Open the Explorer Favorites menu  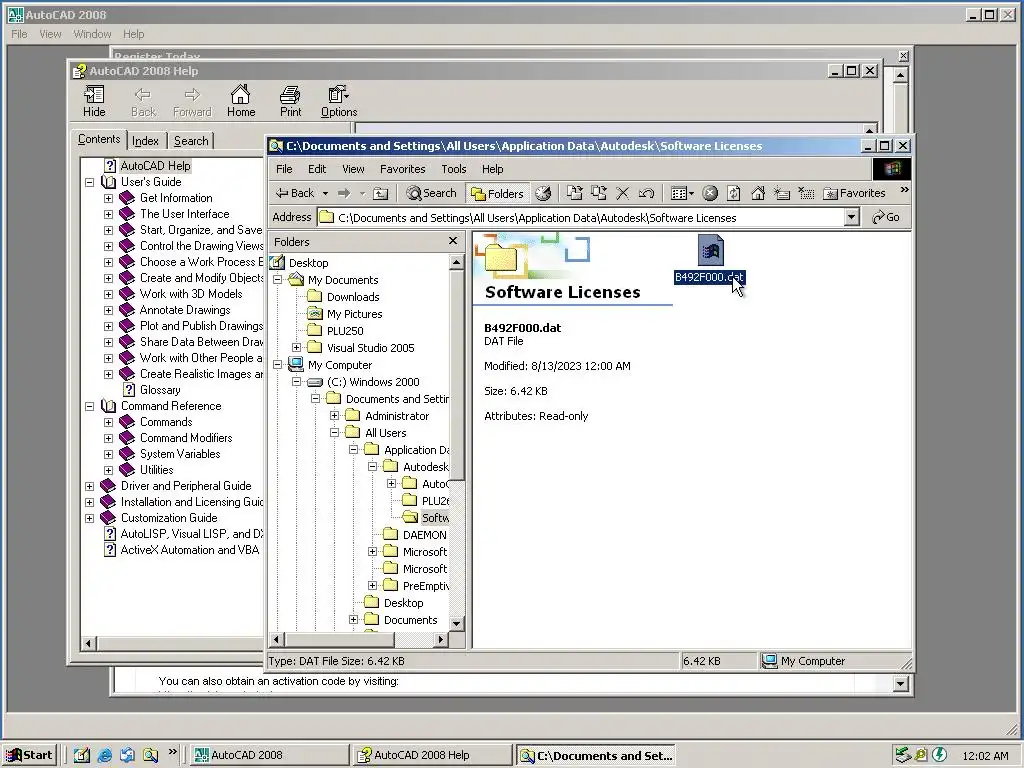pos(402,169)
